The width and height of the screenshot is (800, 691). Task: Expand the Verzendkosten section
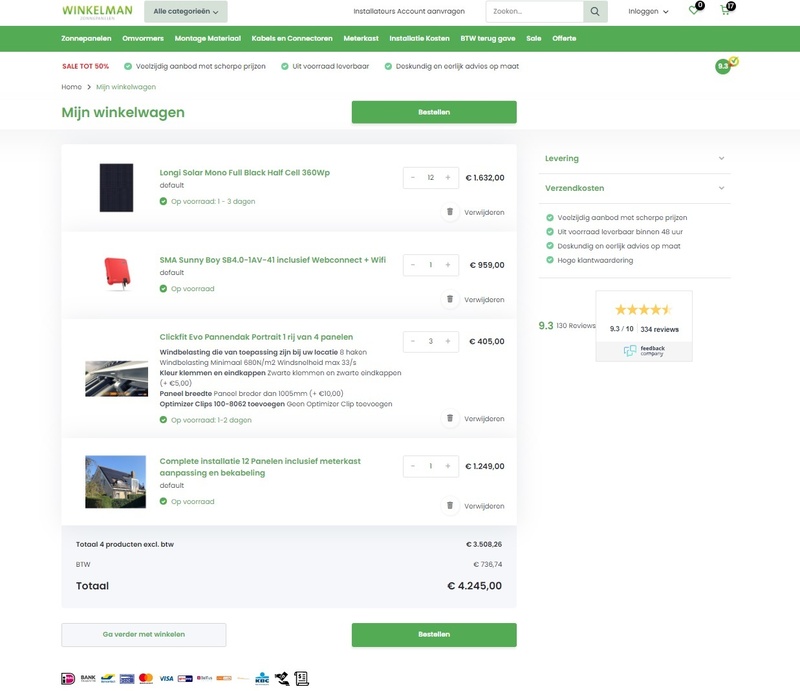pyautogui.click(x=635, y=188)
